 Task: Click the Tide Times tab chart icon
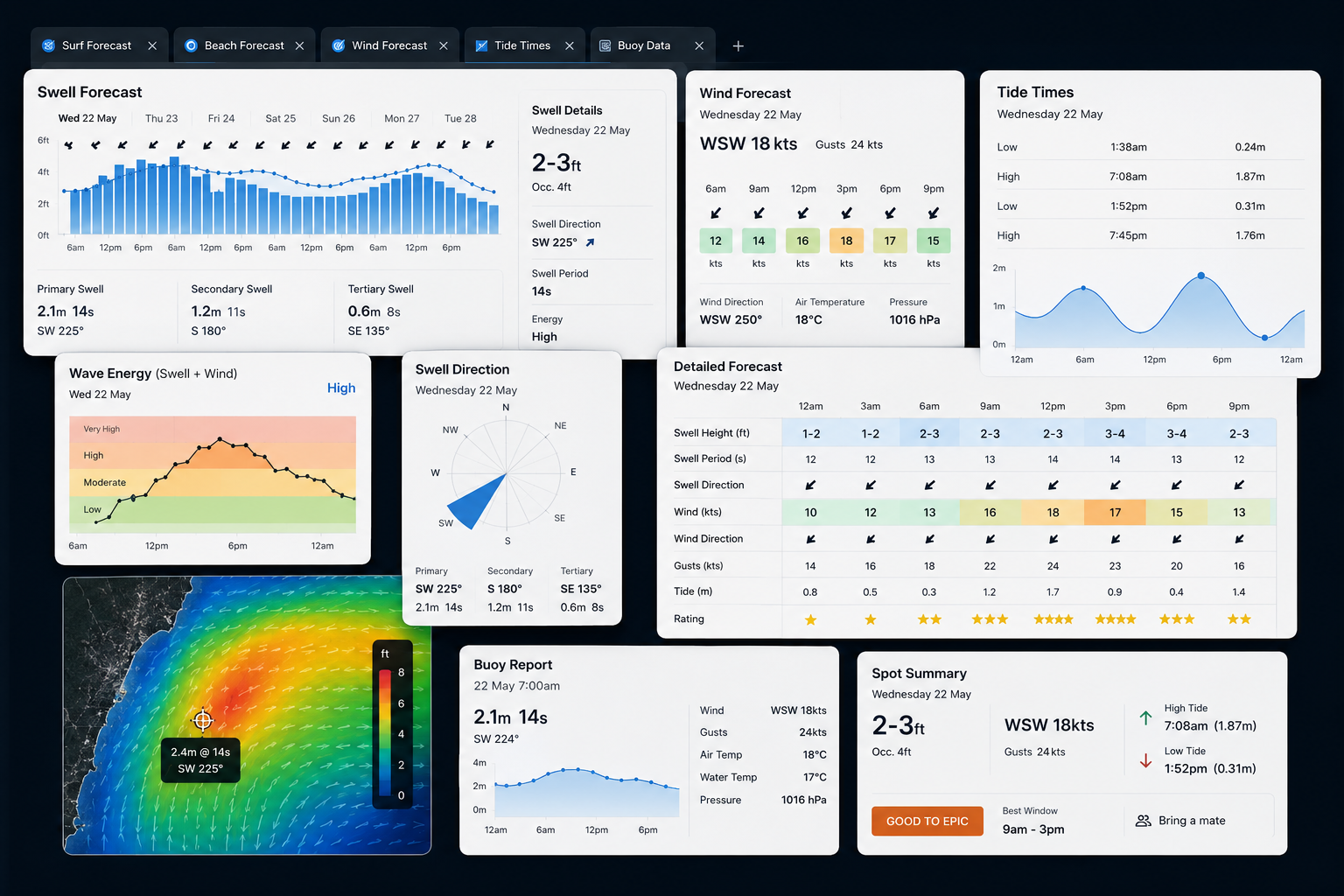click(481, 45)
